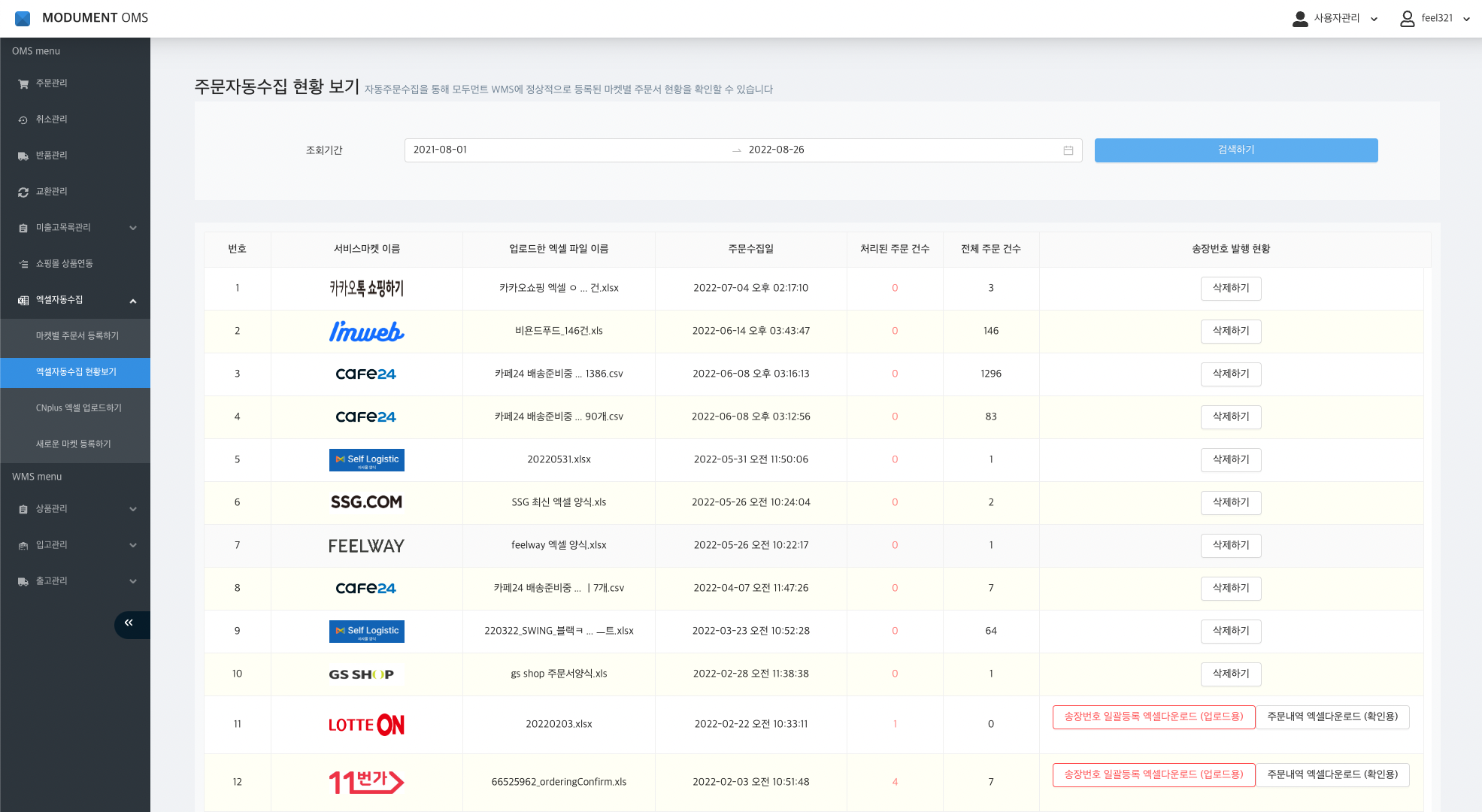Open CNplus 엑셀 업로드하기 menu item
1482x812 pixels.
(x=79, y=408)
